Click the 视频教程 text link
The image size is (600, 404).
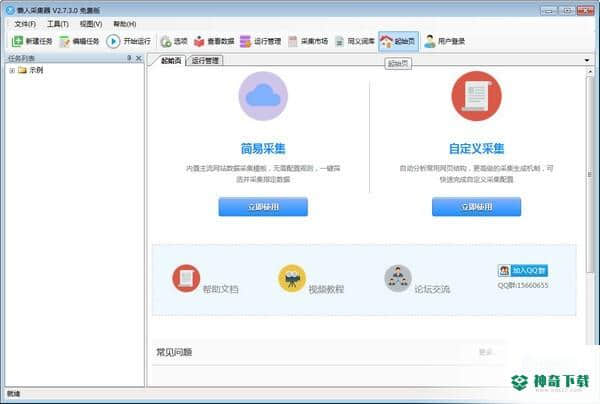coord(326,289)
